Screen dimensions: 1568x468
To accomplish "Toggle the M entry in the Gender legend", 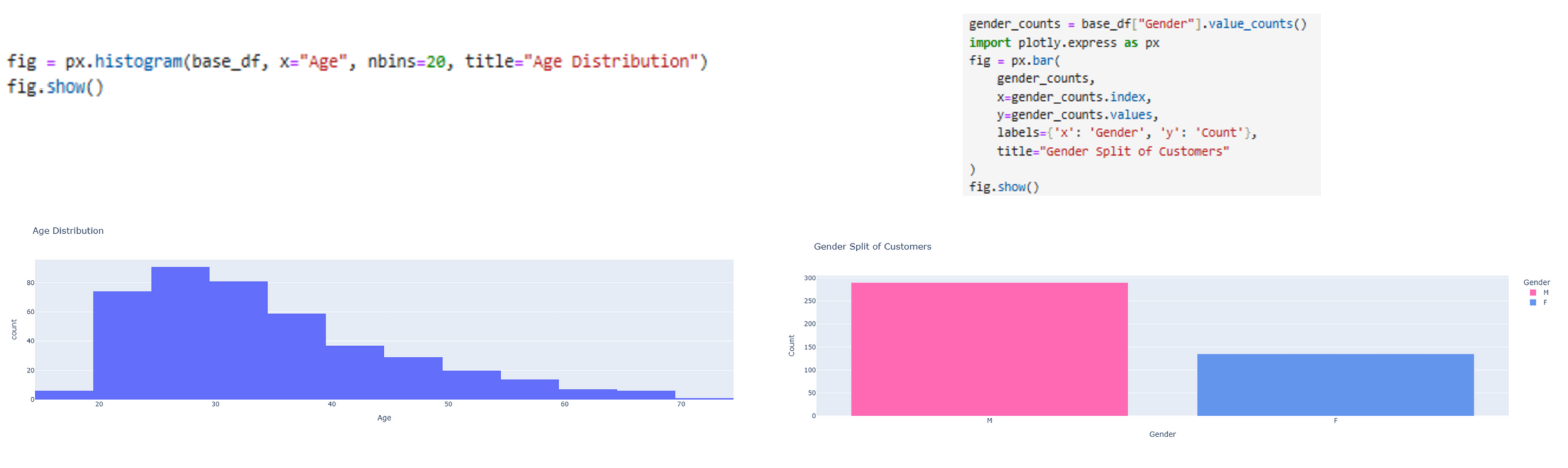I will click(x=1538, y=292).
